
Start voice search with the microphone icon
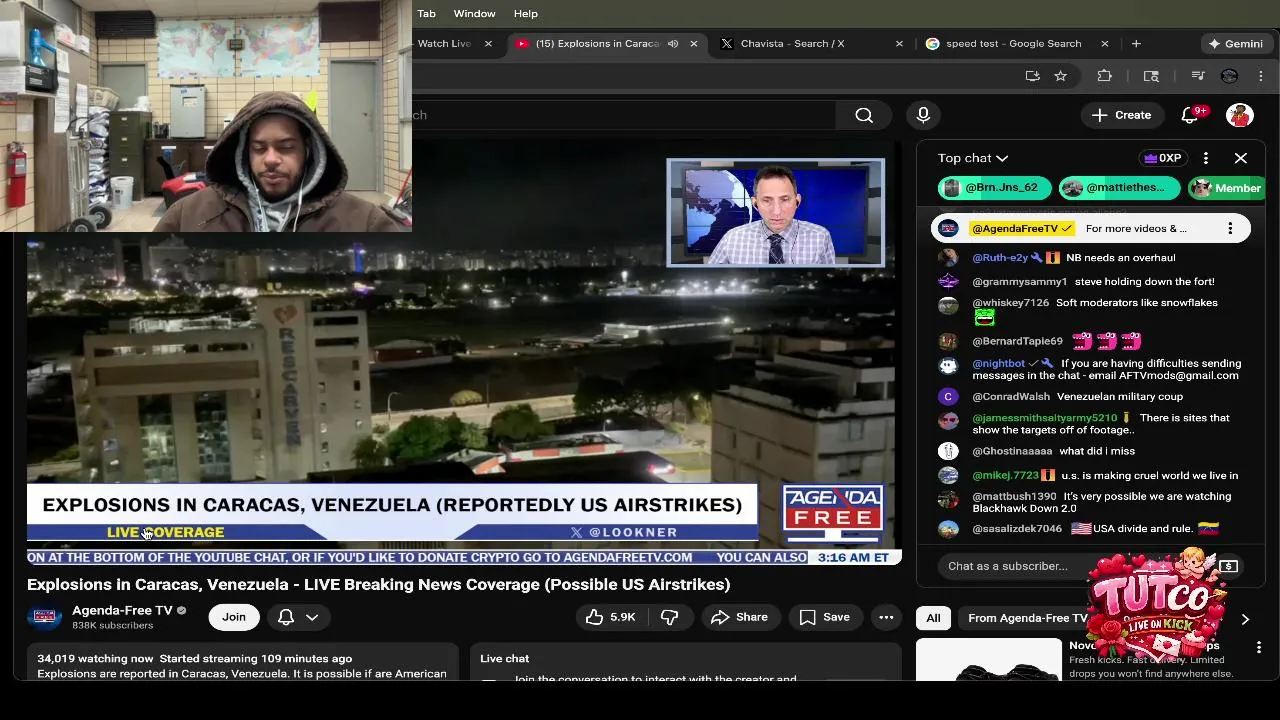[923, 115]
